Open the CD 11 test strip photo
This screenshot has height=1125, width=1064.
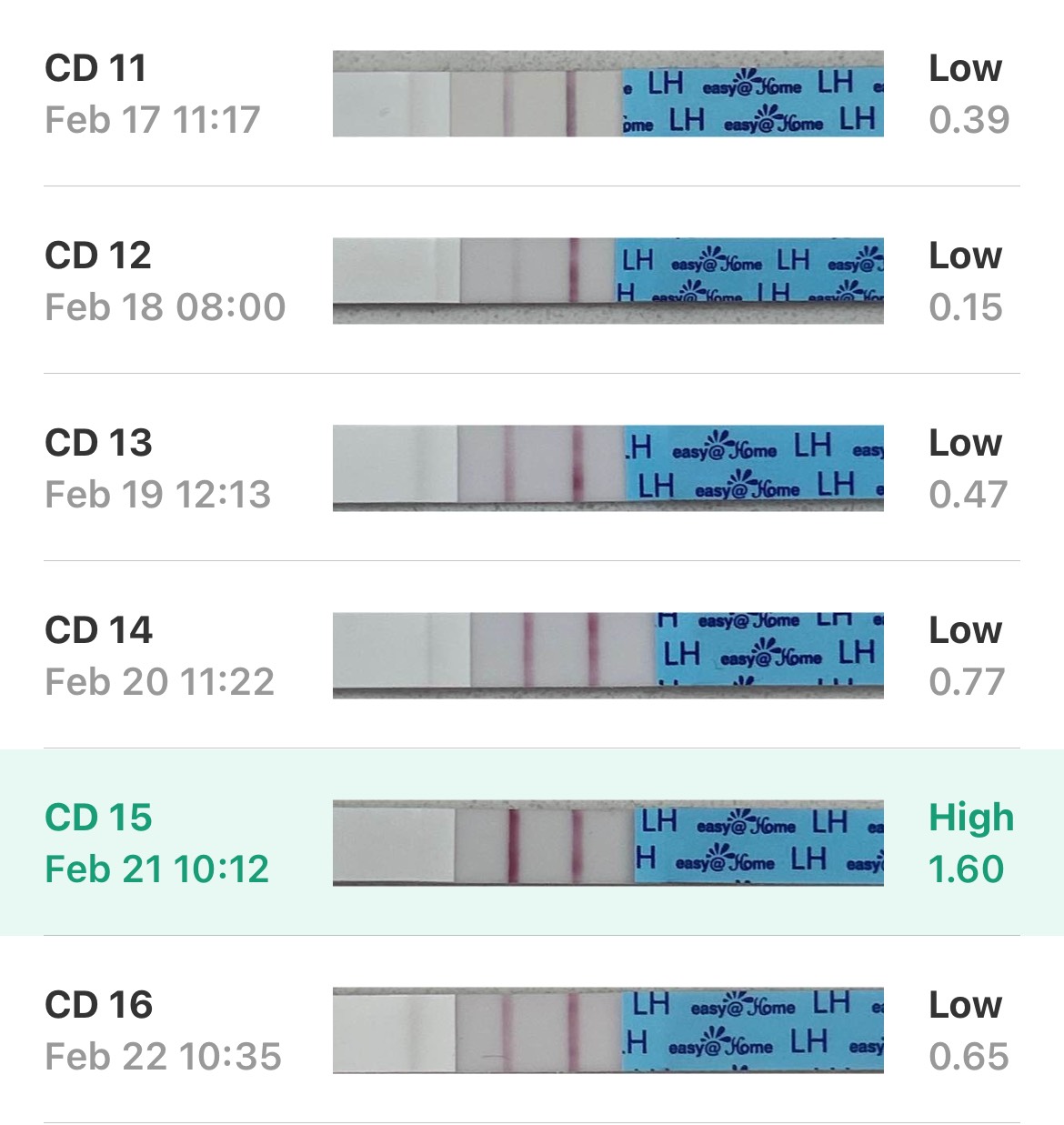(607, 94)
